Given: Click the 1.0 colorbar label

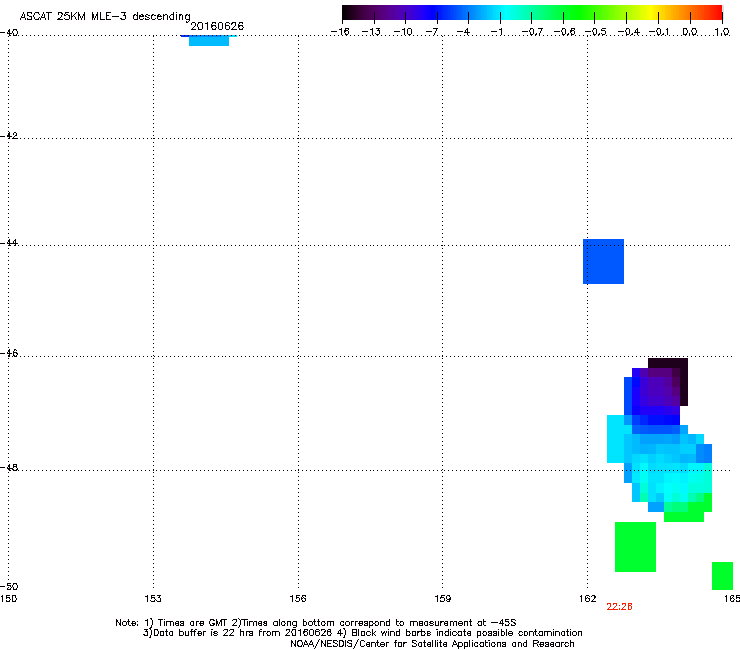Looking at the screenshot, I should tap(722, 32).
